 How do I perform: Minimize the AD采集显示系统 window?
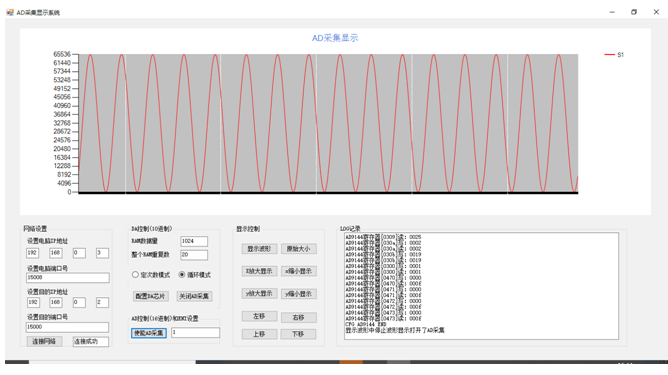click(612, 12)
